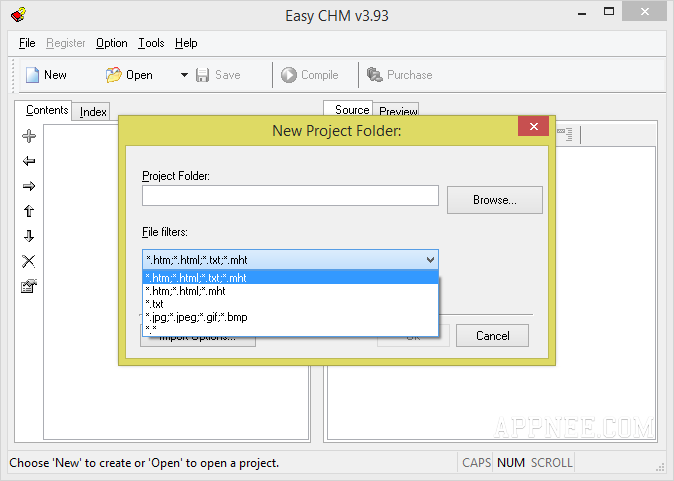Select filter *.htm;*.html;*.mht option
The width and height of the screenshot is (674, 481).
(290, 291)
